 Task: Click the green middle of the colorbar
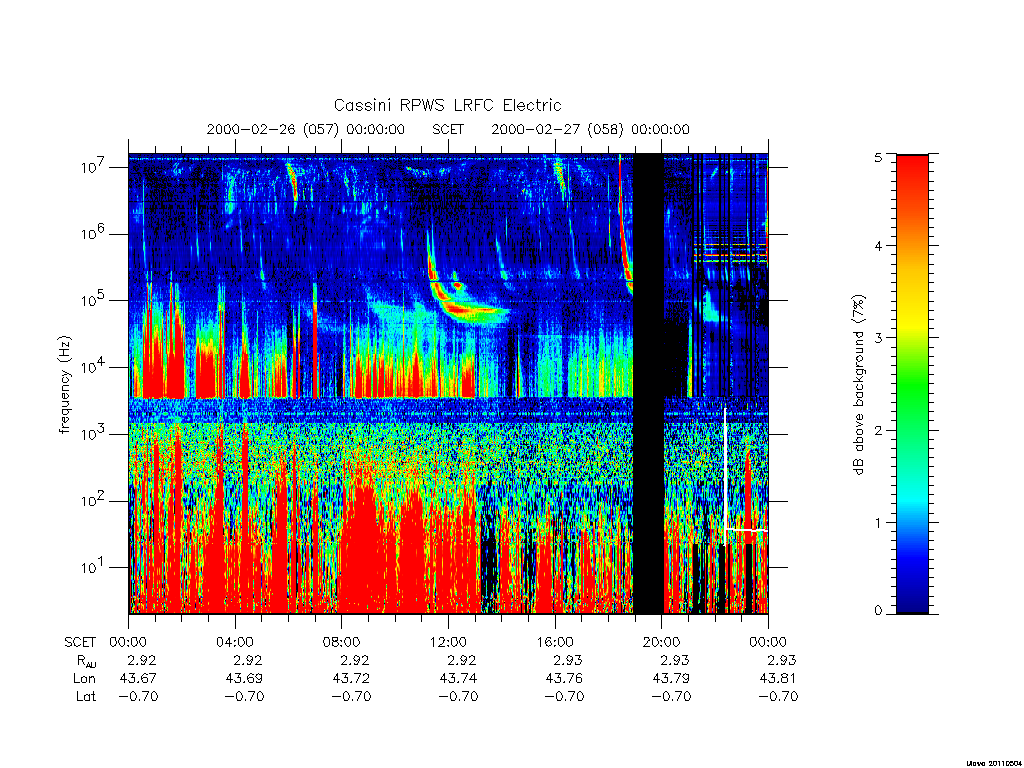tap(912, 385)
